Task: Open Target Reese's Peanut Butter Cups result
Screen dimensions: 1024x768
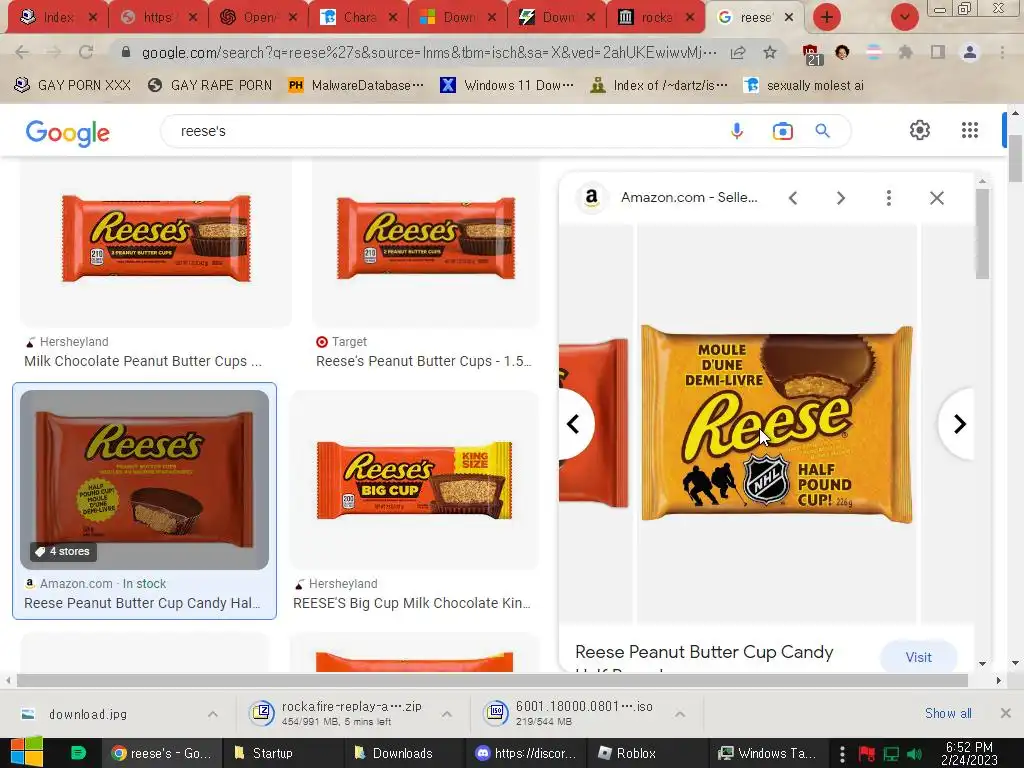Action: pyautogui.click(x=424, y=361)
